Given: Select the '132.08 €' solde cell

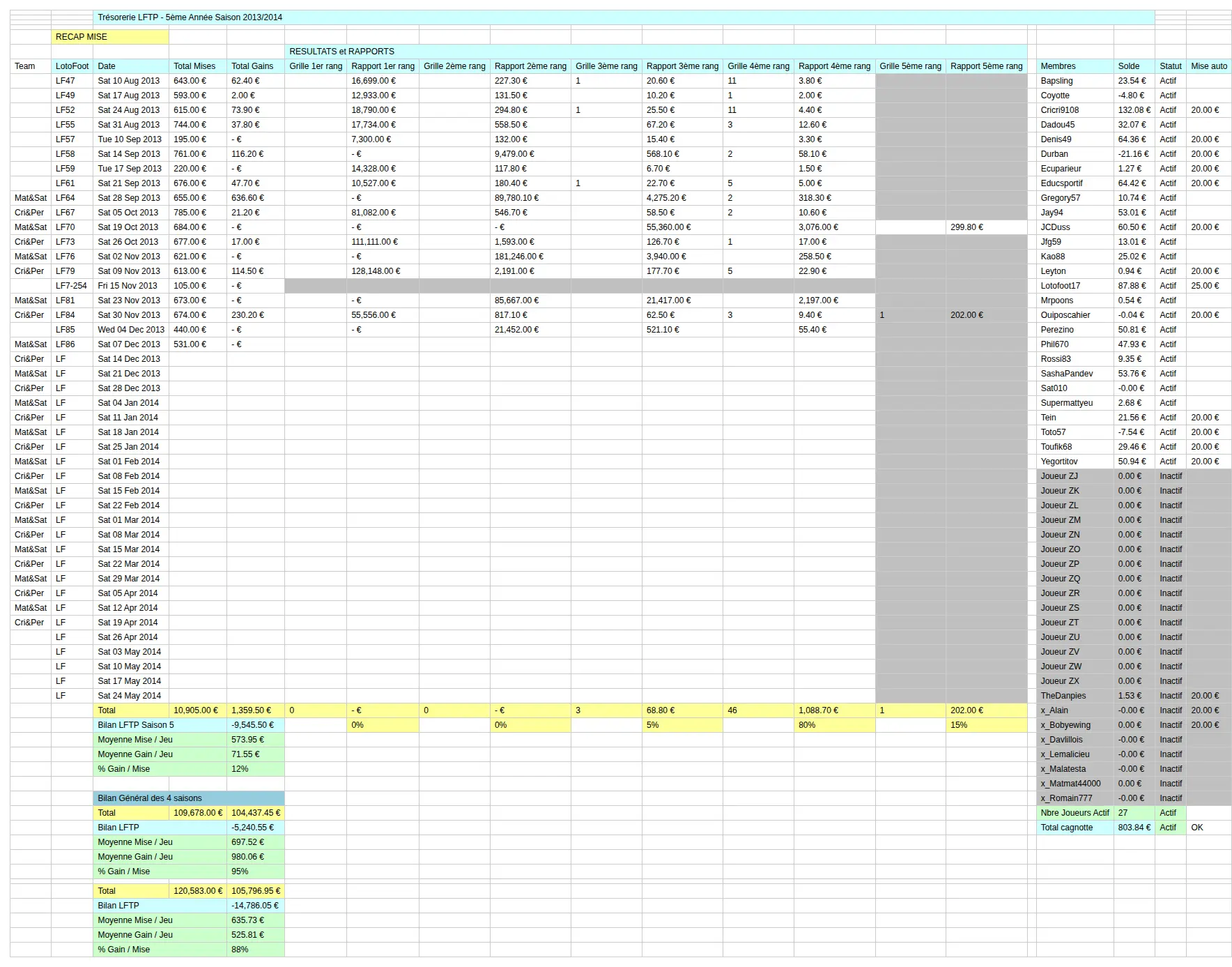Looking at the screenshot, I should coord(1134,110).
